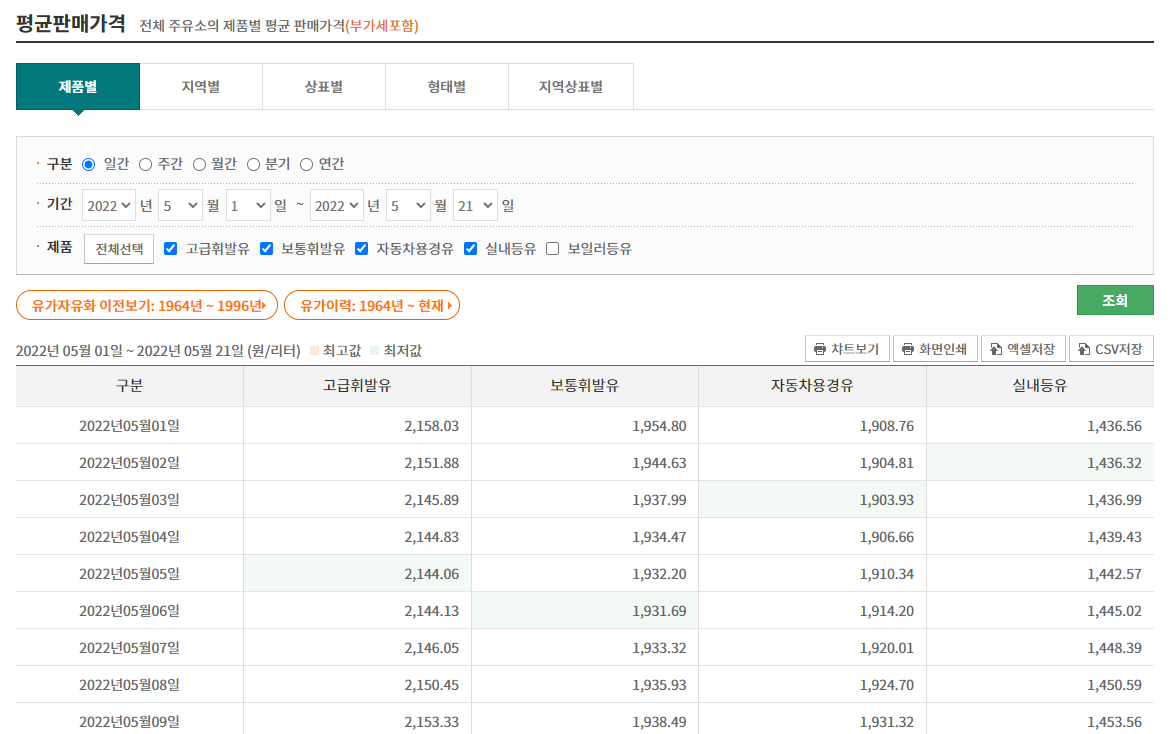This screenshot has height=734, width=1175.
Task: Click value 1,944.63 for May 2
Action: (659, 463)
